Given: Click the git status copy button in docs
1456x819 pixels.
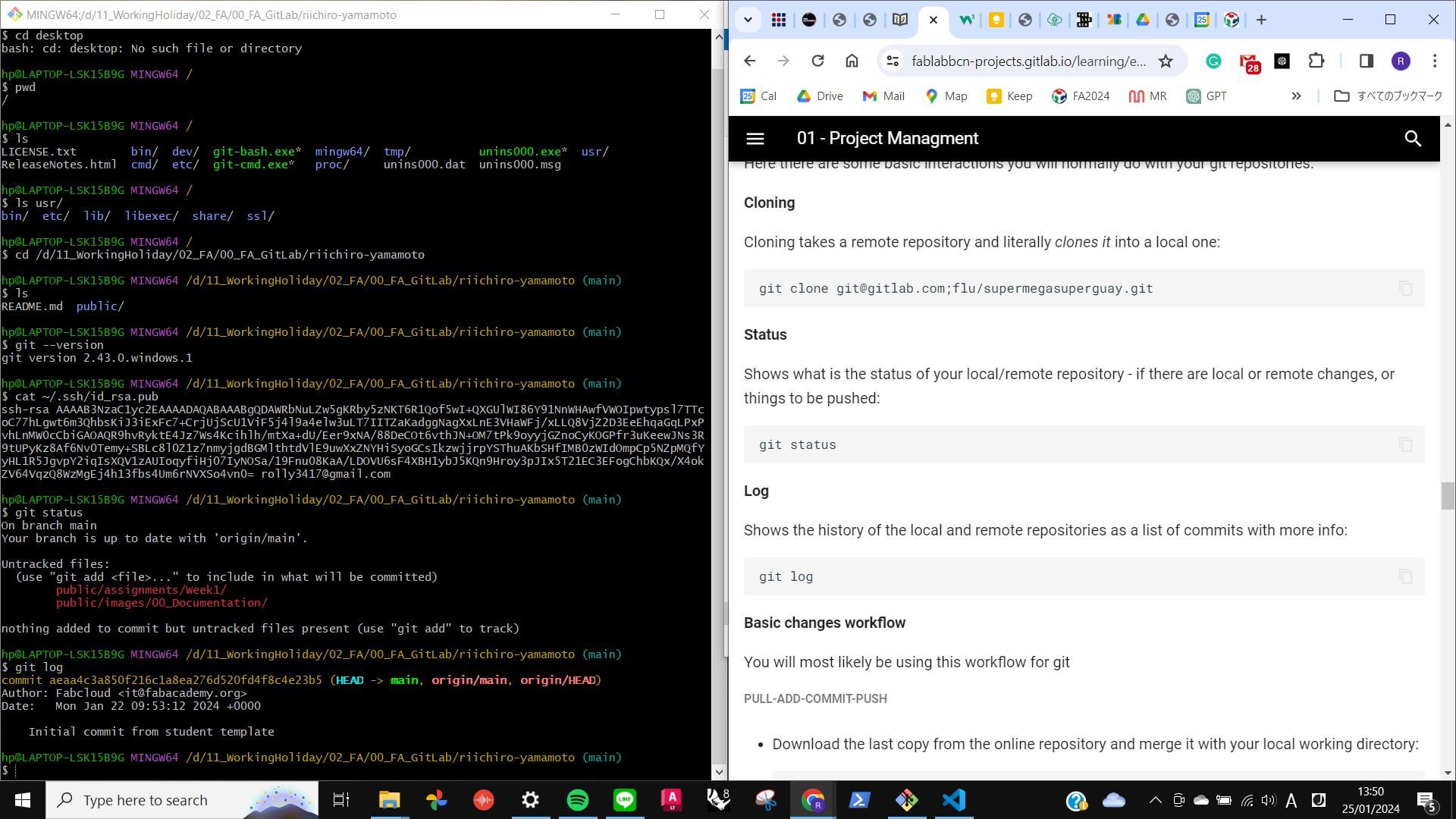Looking at the screenshot, I should tap(1406, 444).
